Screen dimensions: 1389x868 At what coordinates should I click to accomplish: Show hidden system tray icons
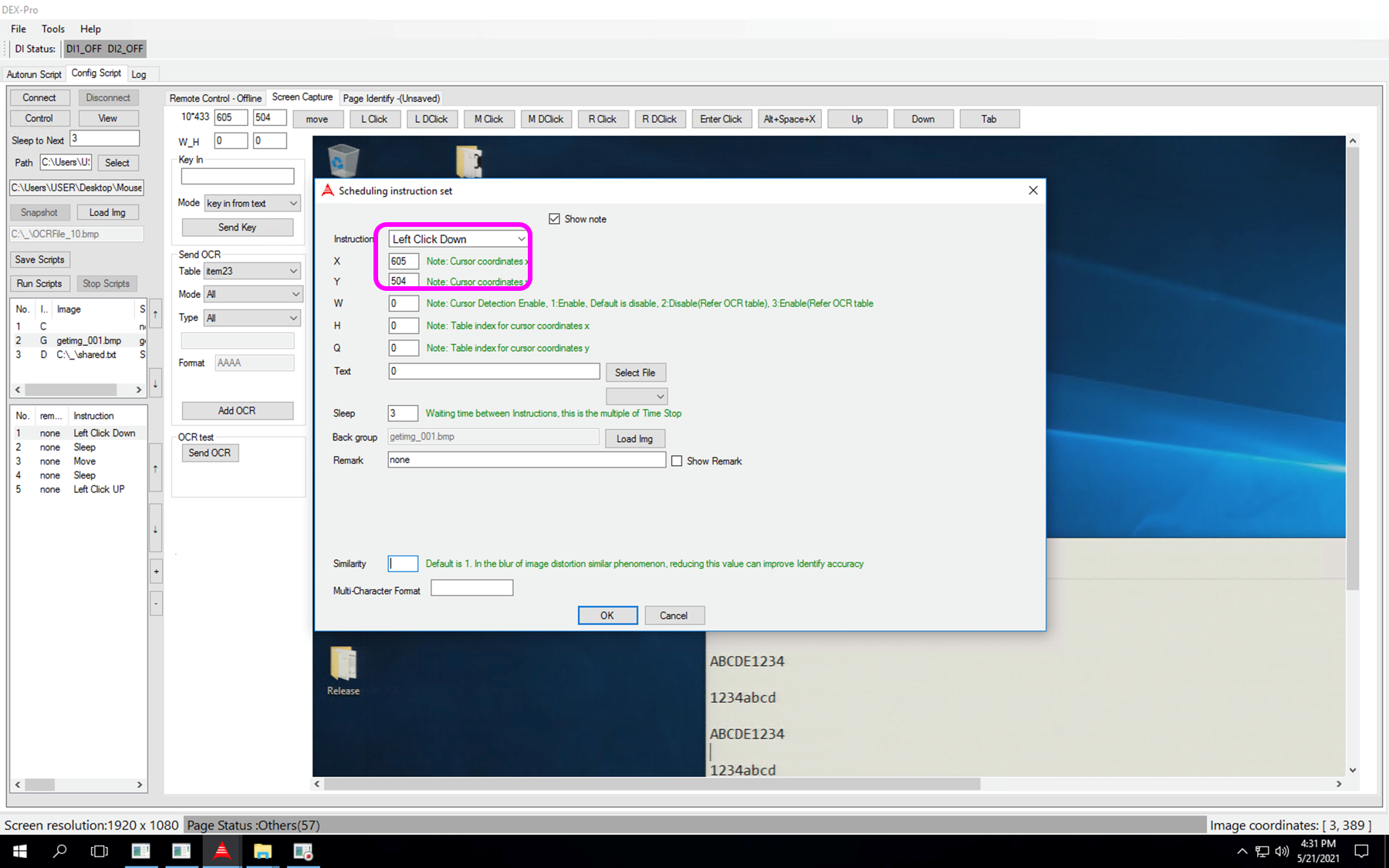[1242, 851]
